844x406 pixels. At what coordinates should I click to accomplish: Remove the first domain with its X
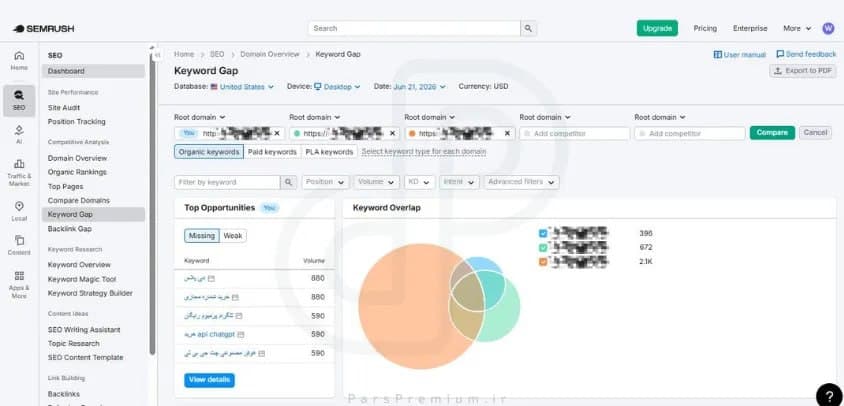(x=277, y=133)
